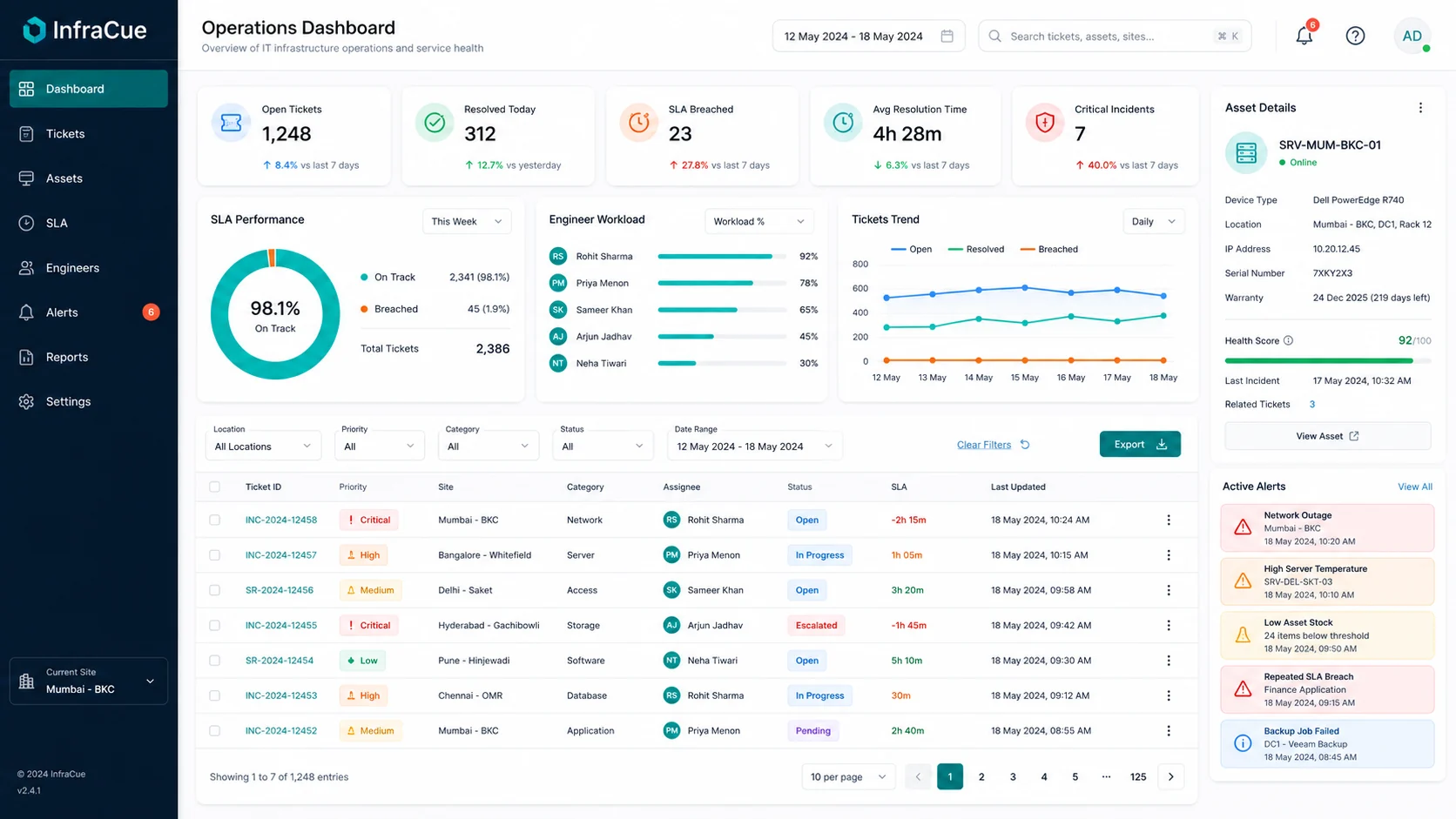This screenshot has height=819, width=1456.
Task: Open the 10 per page dropdown
Action: (848, 776)
